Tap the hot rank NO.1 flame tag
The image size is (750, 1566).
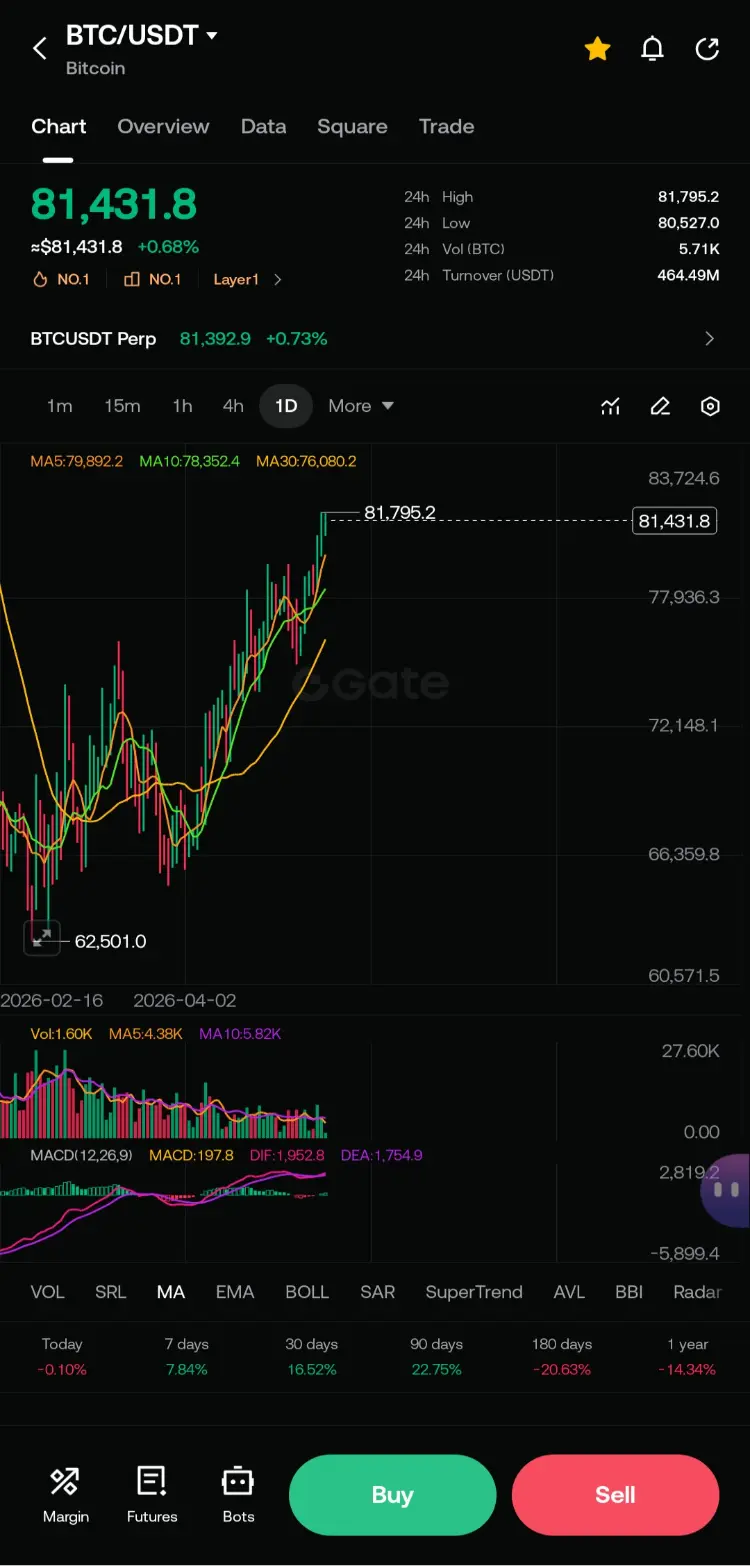click(61, 280)
